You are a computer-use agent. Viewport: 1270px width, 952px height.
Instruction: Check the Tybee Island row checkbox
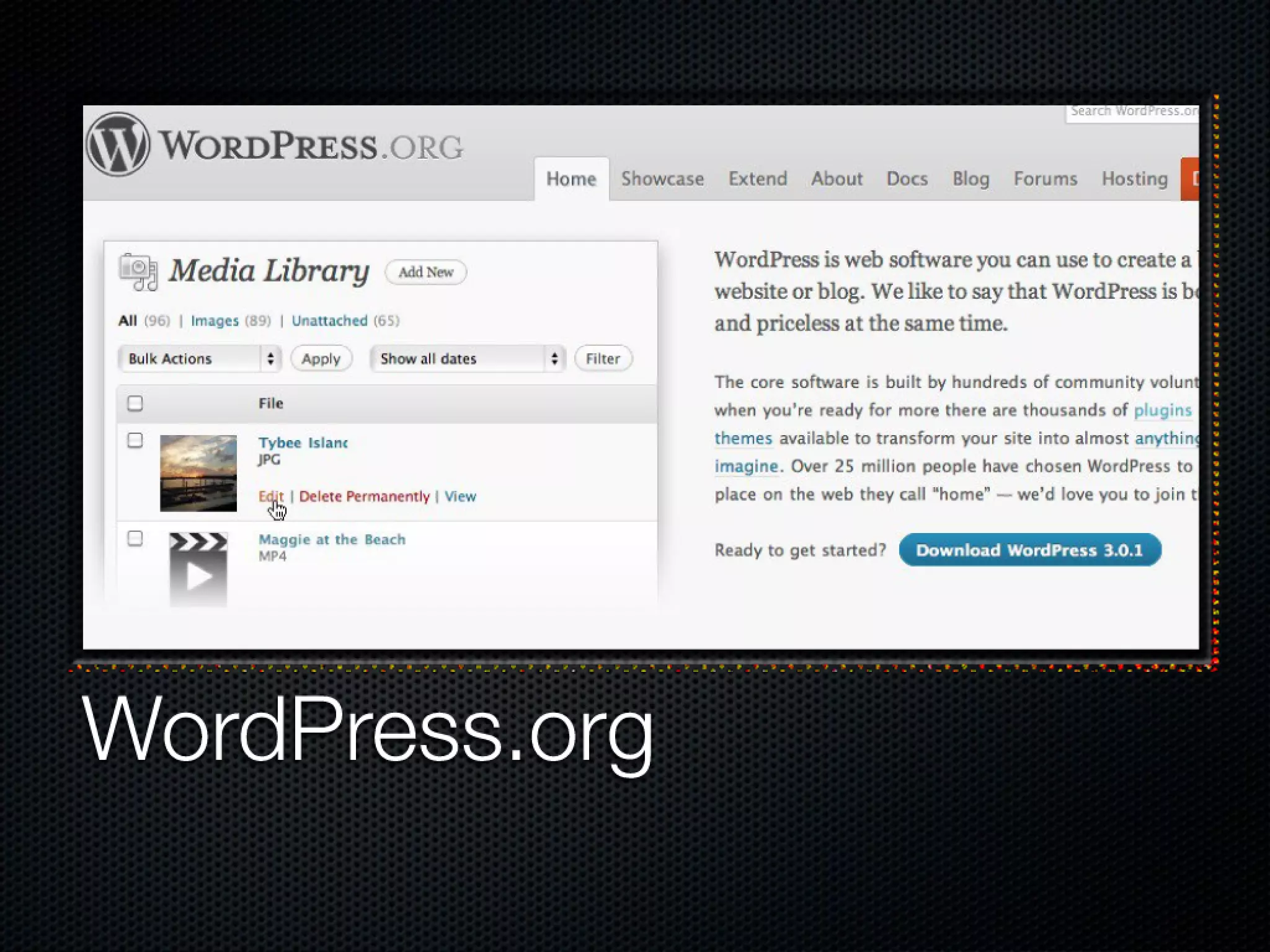pyautogui.click(x=135, y=441)
